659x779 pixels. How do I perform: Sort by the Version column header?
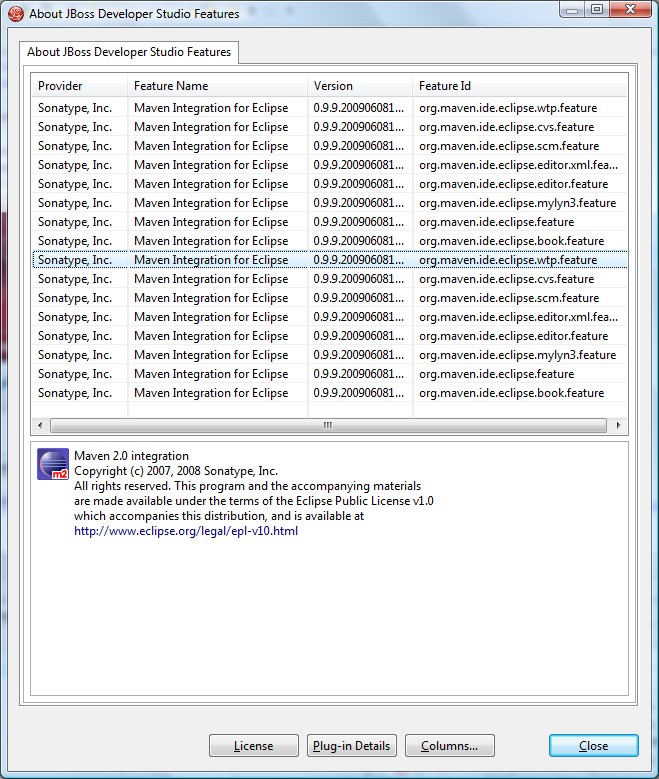tap(360, 86)
